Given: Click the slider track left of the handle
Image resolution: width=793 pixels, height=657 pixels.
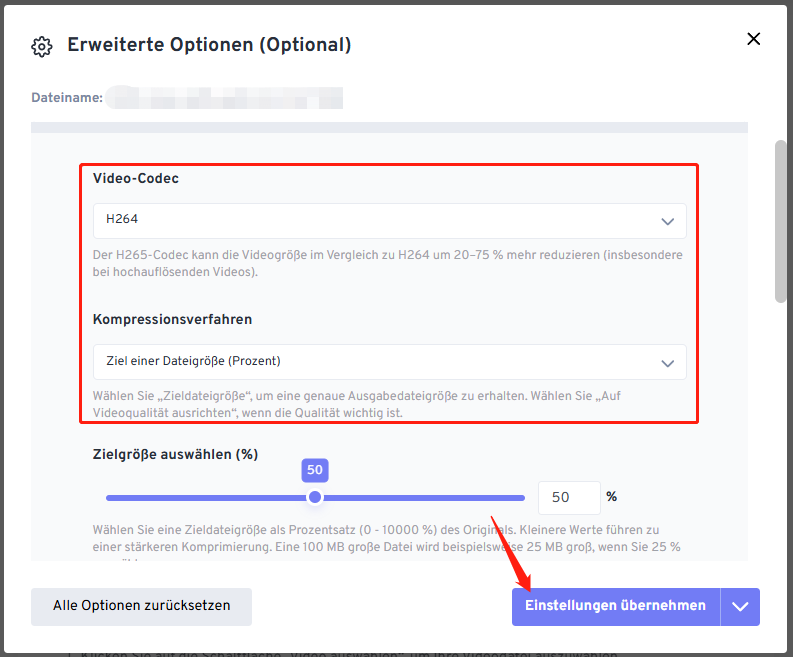Looking at the screenshot, I should click(206, 498).
